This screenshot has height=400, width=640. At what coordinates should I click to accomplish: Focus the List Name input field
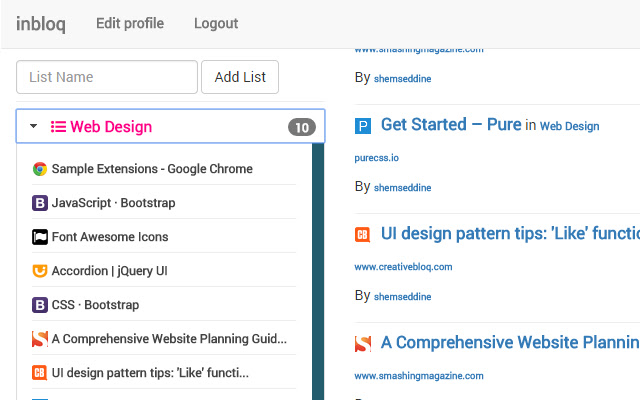[x=107, y=77]
